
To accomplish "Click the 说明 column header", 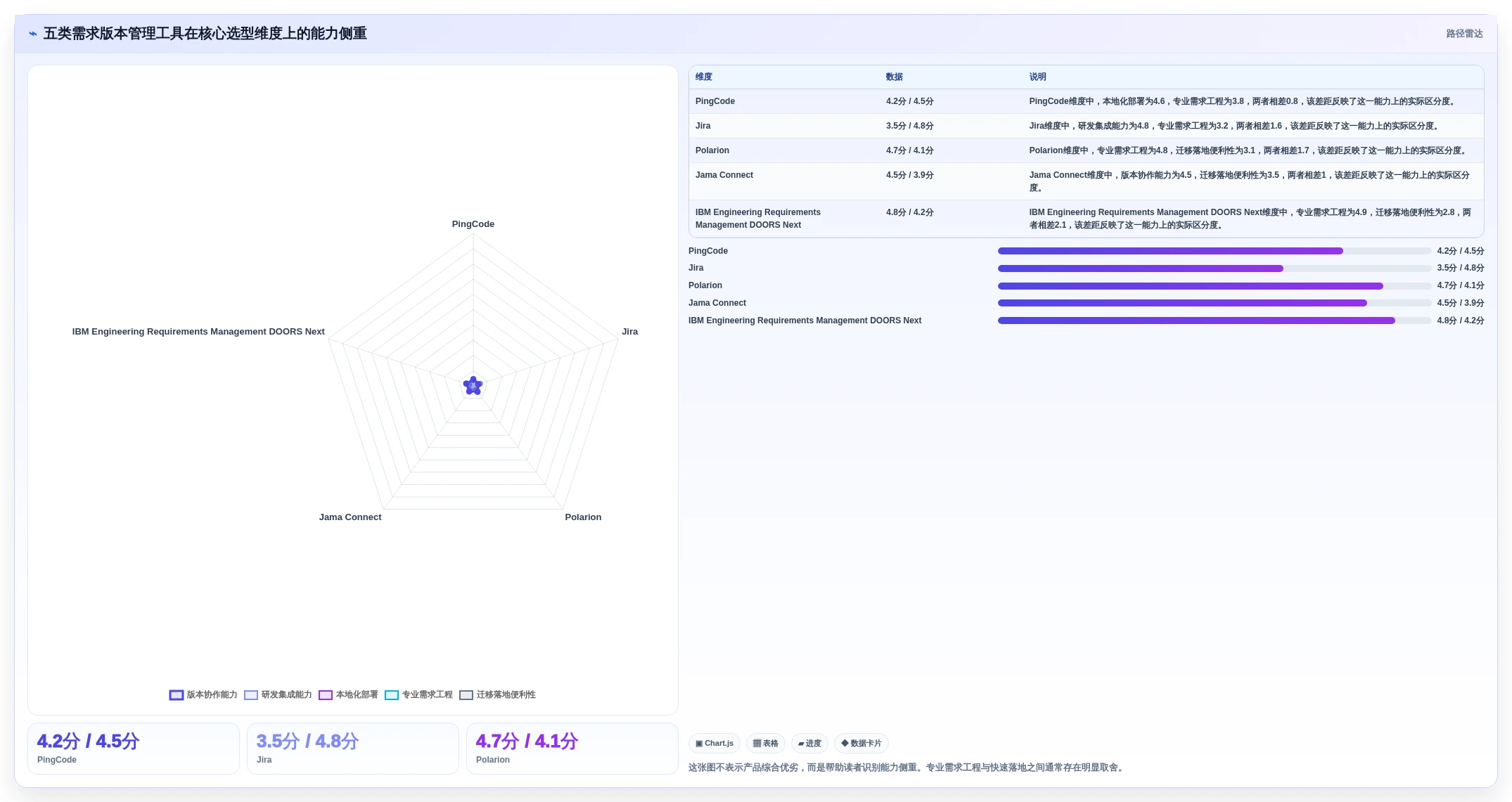I will [x=1037, y=77].
